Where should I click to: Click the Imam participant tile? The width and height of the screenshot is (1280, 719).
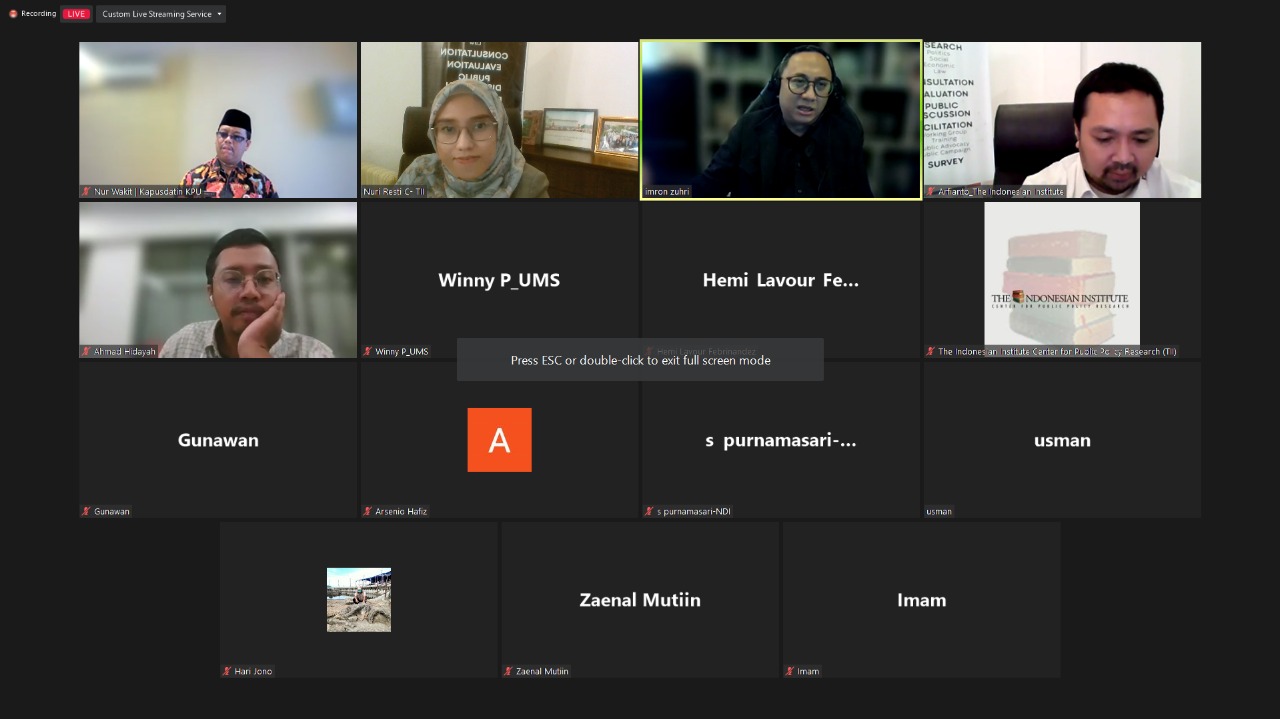click(x=921, y=600)
